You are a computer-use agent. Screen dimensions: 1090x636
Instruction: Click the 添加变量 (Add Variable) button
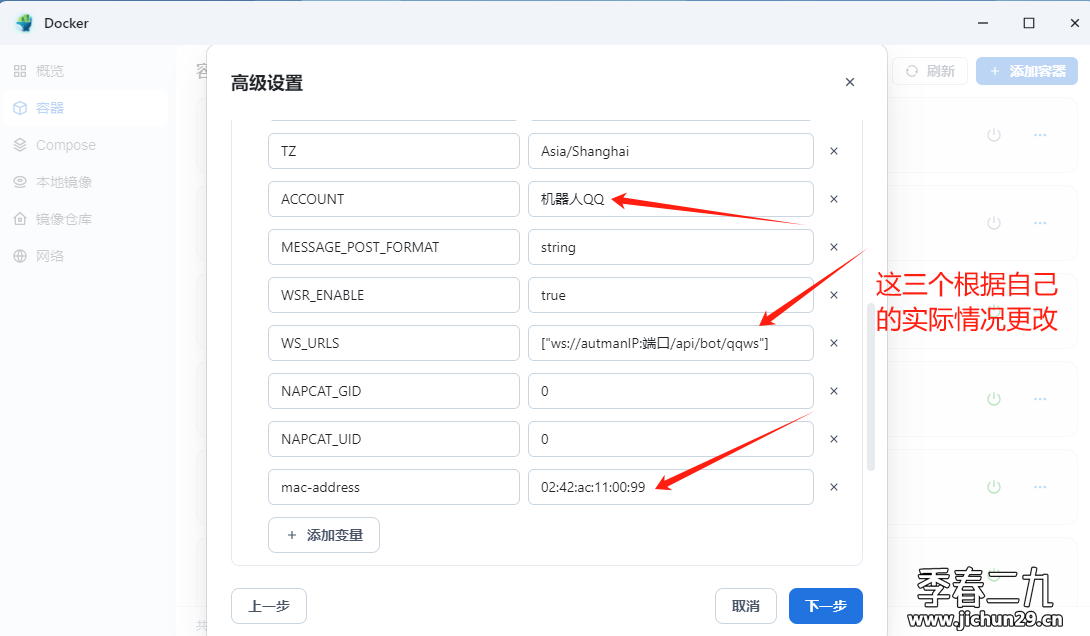[x=323, y=535]
